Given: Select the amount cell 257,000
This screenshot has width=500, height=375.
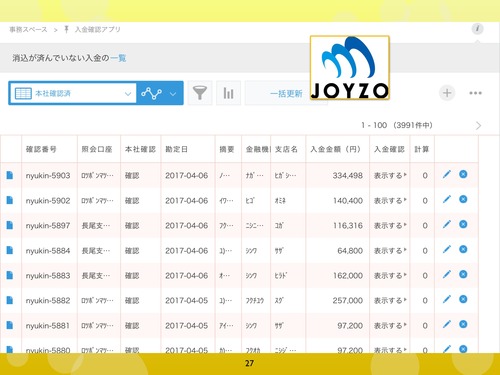Looking at the screenshot, I should click(347, 300).
